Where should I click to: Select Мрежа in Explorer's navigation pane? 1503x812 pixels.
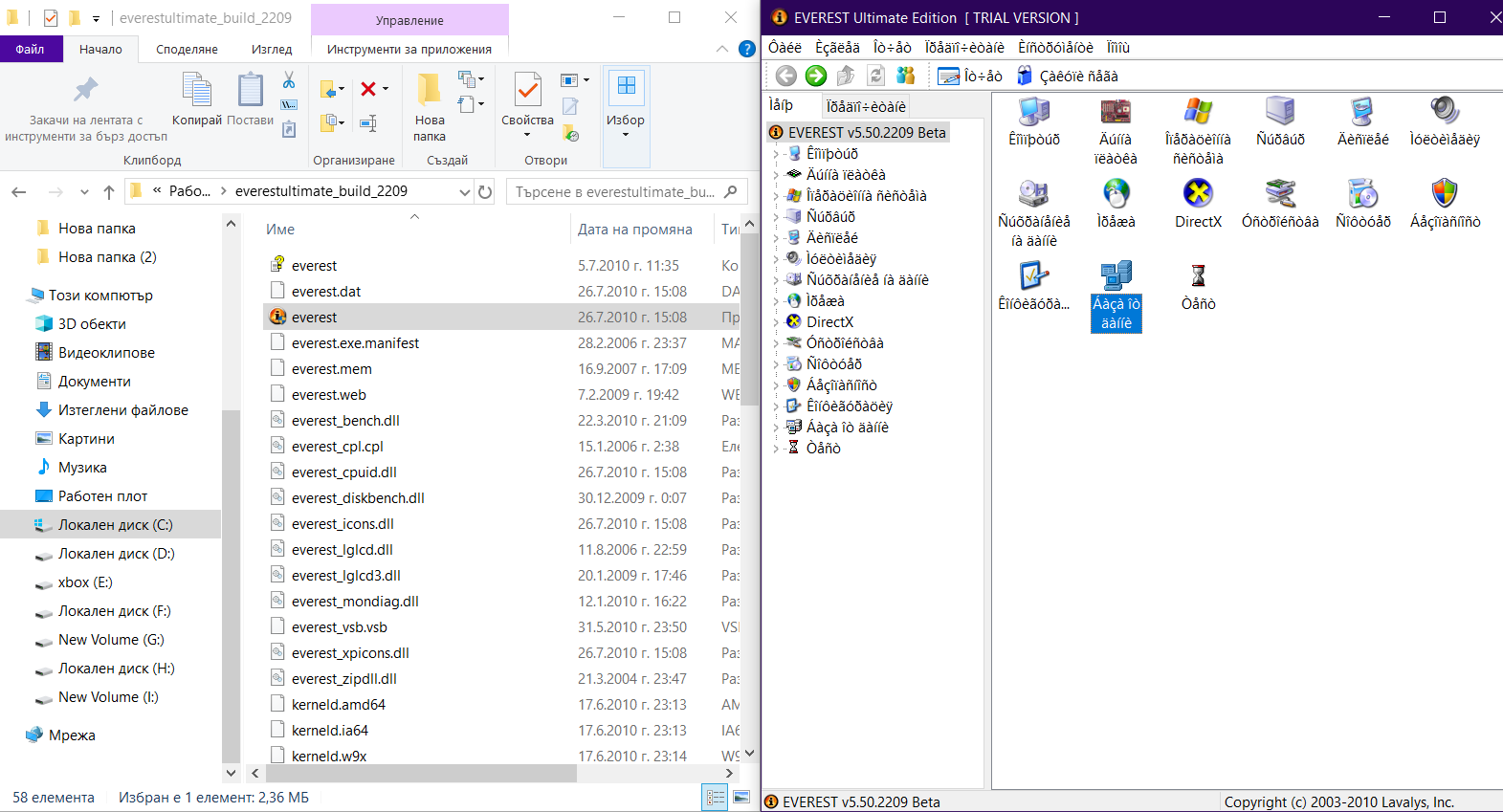(72, 735)
